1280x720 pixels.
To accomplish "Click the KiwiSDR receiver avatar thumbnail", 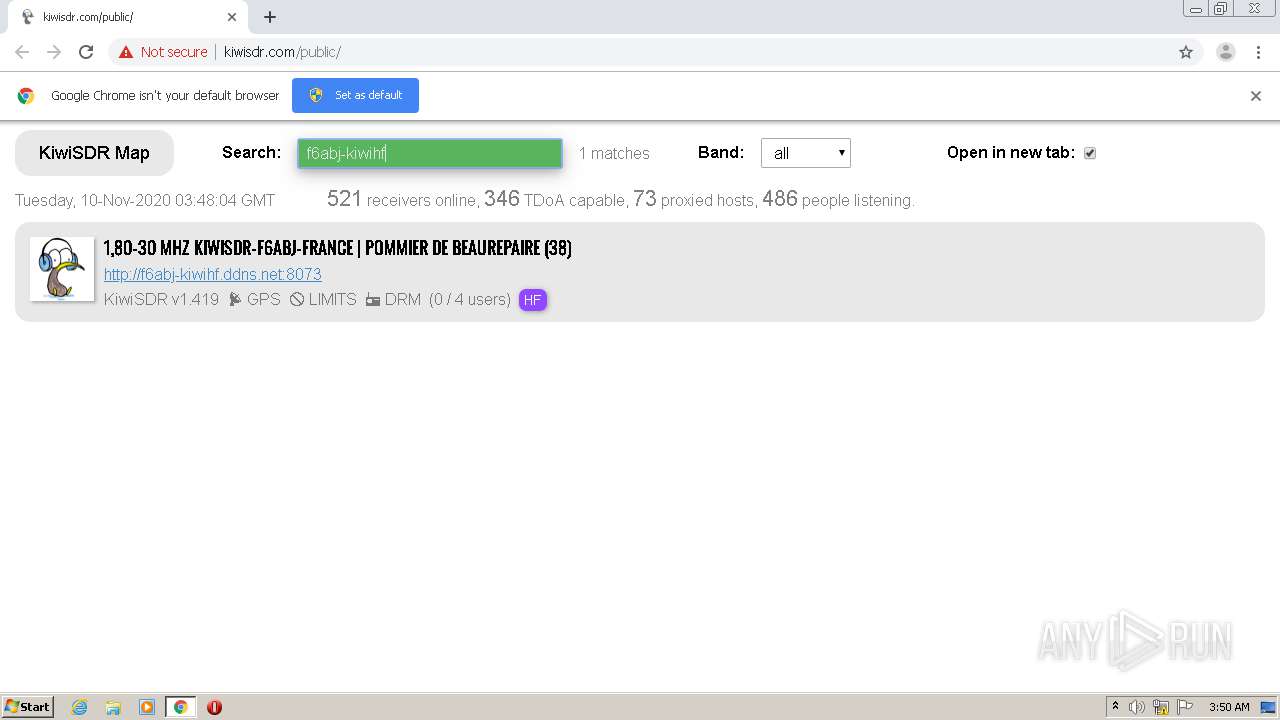I will (x=62, y=269).
